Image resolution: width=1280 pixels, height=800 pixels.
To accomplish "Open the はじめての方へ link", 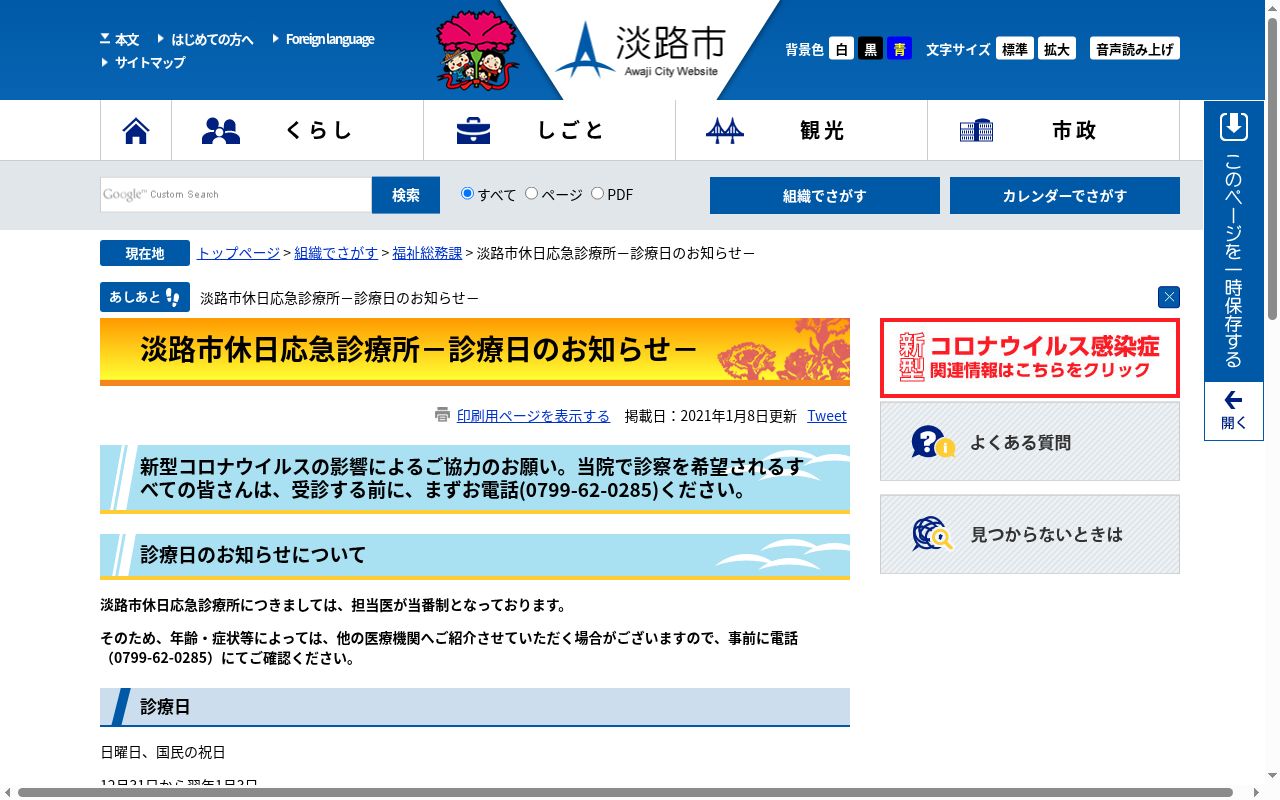I will click(x=212, y=39).
